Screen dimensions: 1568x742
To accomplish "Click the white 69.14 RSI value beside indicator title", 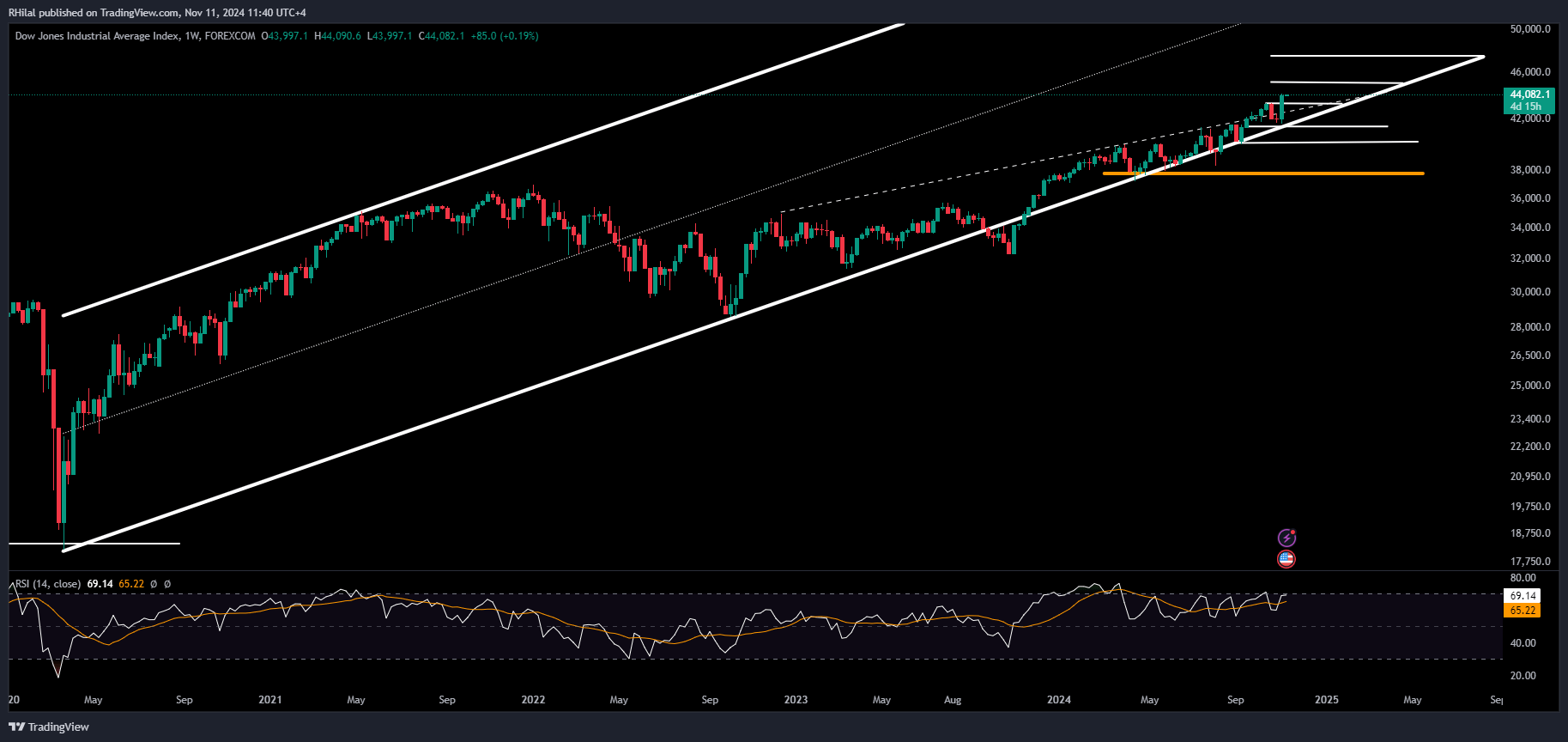I will pyautogui.click(x=100, y=584).
